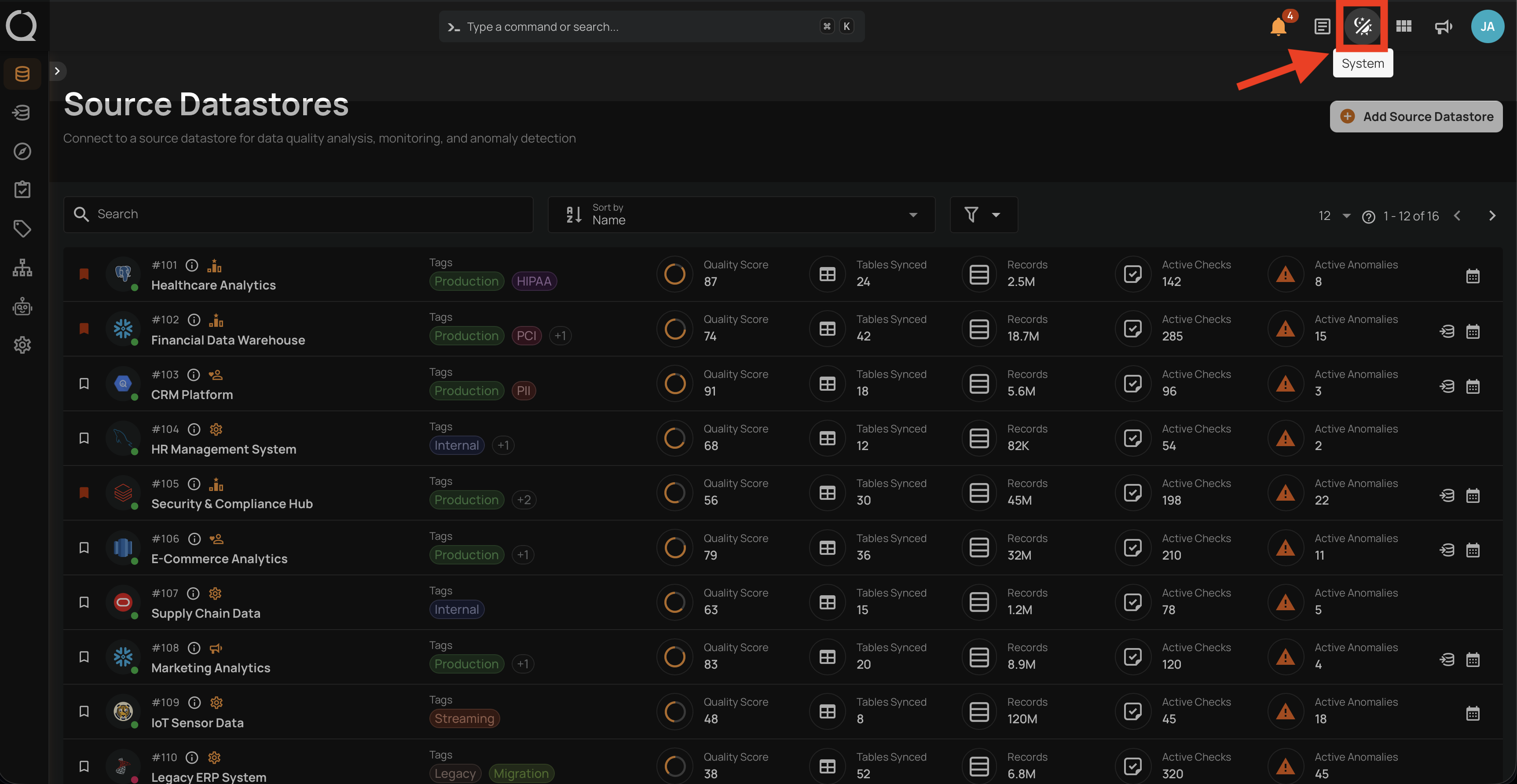Image resolution: width=1517 pixels, height=784 pixels.
Task: Open calendar icon for Healthcare Analytics row
Action: [1472, 276]
